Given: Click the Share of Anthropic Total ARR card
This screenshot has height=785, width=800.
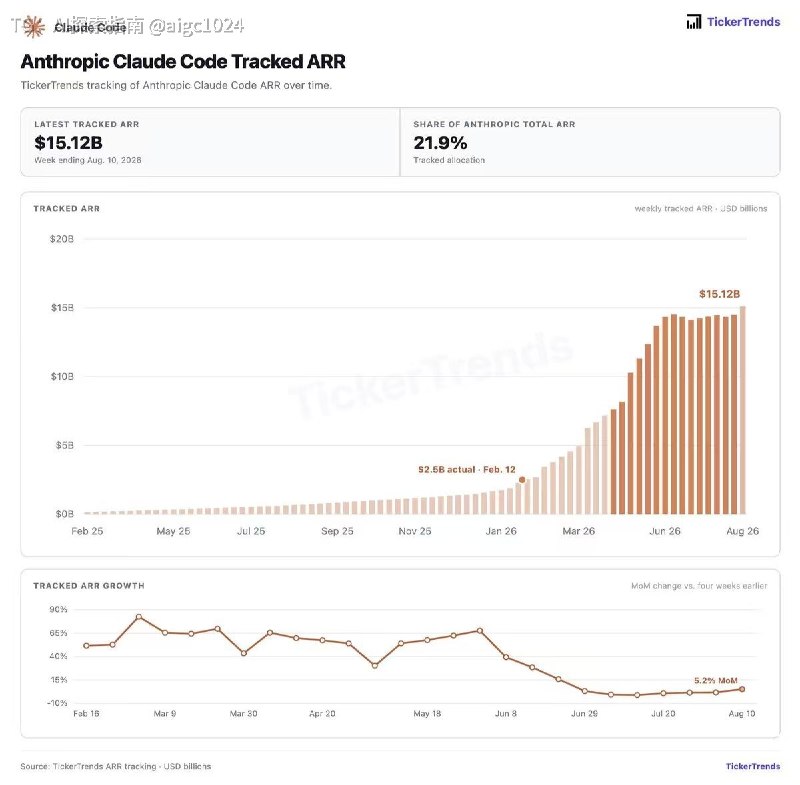Looking at the screenshot, I should (590, 142).
